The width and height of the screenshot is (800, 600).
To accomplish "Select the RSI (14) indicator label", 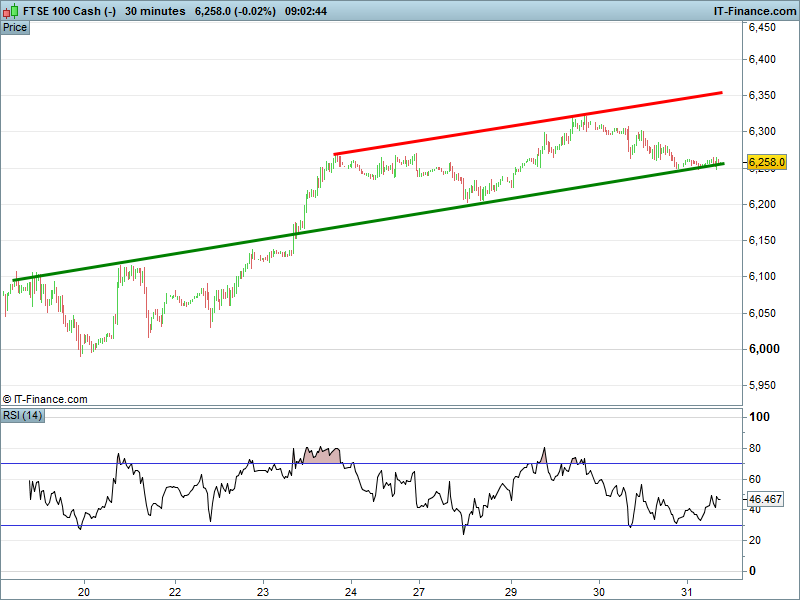I will [x=22, y=415].
